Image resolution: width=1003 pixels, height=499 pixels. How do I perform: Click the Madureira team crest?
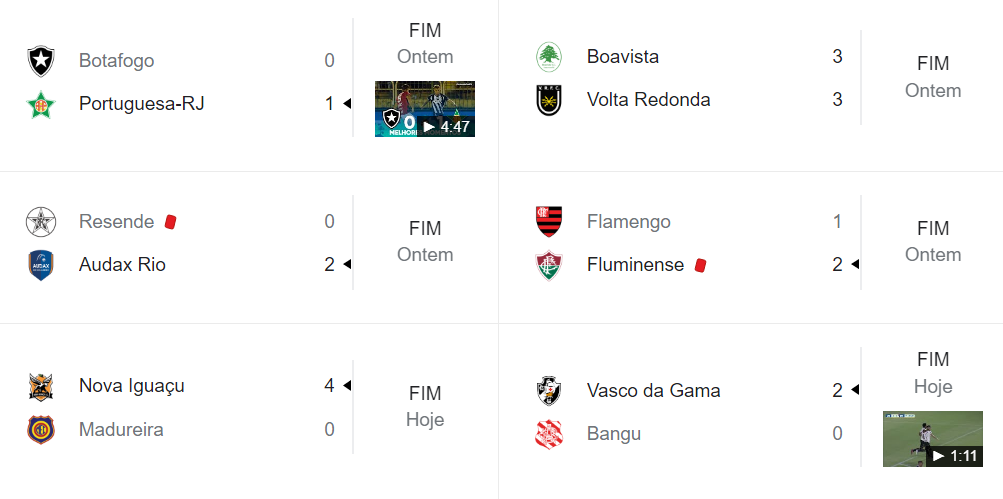click(41, 430)
